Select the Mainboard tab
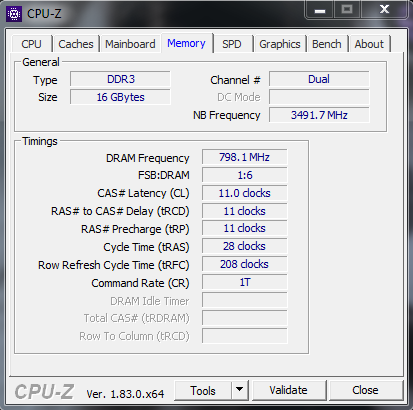The width and height of the screenshot is (413, 410). click(130, 44)
